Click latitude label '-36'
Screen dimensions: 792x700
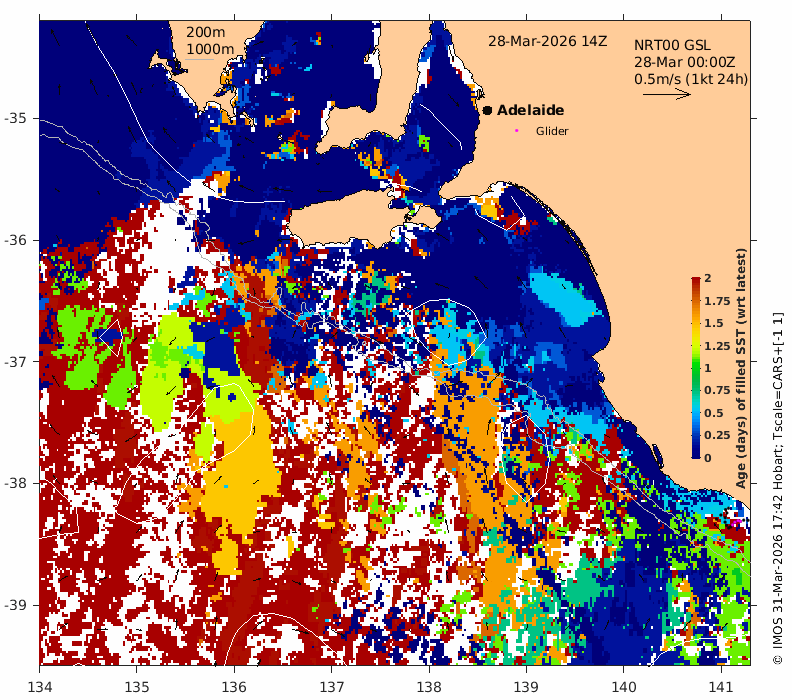point(15,240)
